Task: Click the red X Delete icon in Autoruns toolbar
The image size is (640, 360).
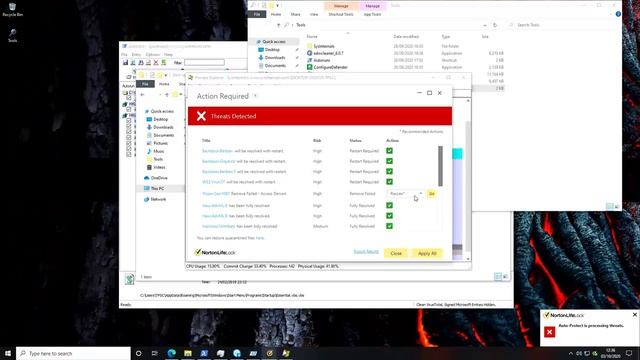Action: pos(156,62)
